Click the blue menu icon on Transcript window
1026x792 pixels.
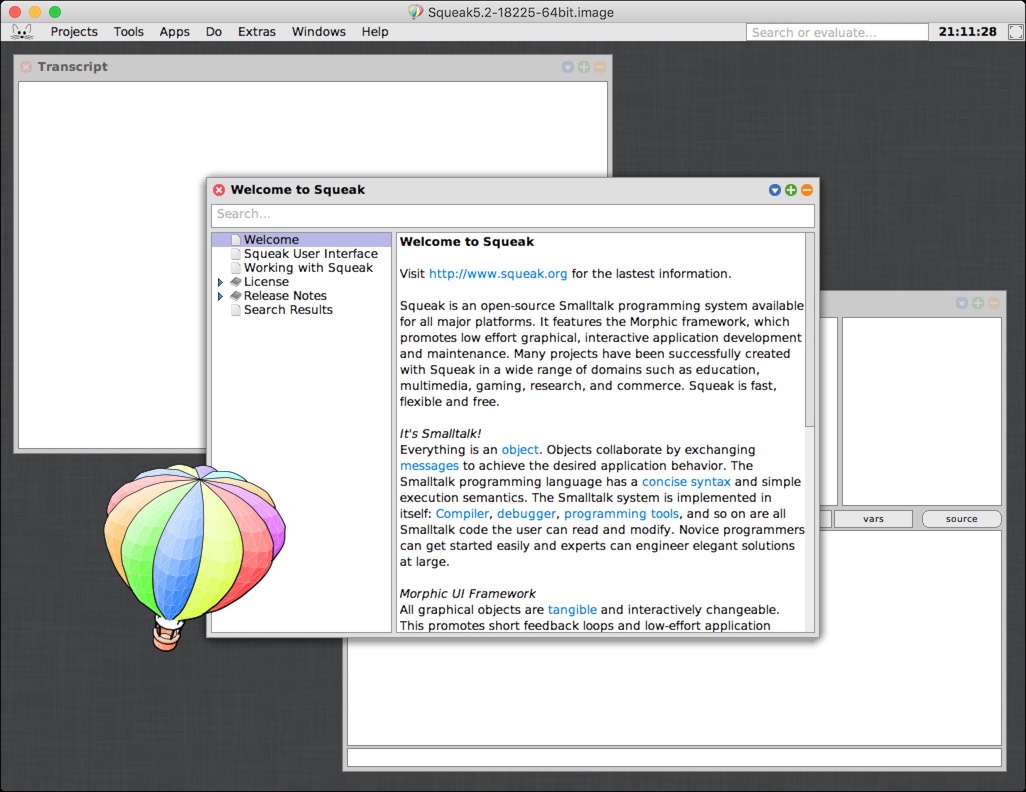coord(568,67)
